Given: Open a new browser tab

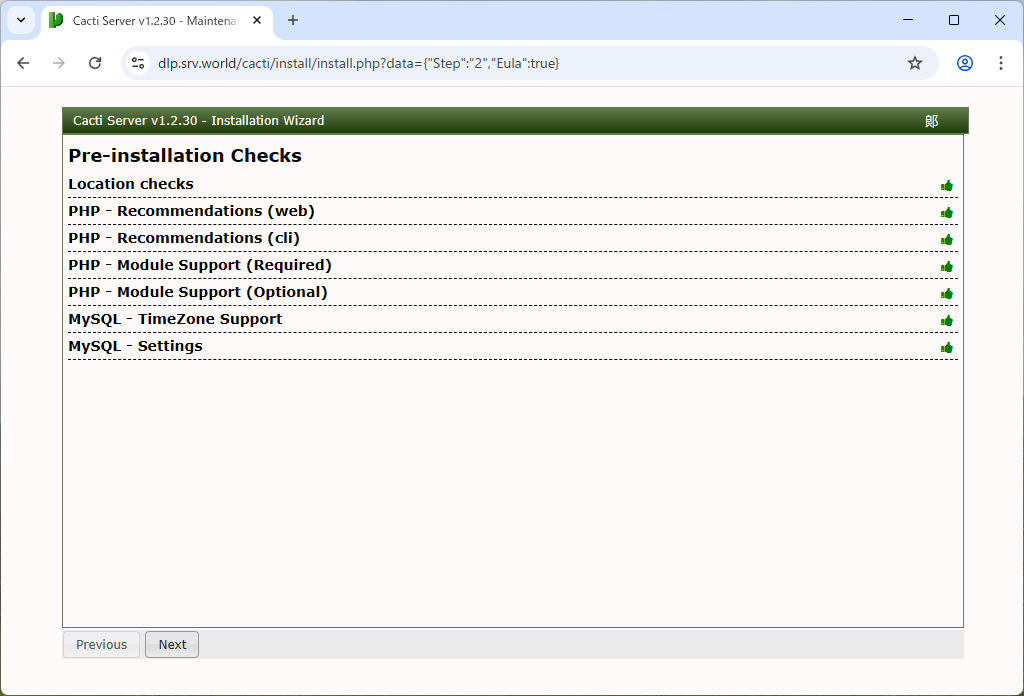Looking at the screenshot, I should pos(293,20).
